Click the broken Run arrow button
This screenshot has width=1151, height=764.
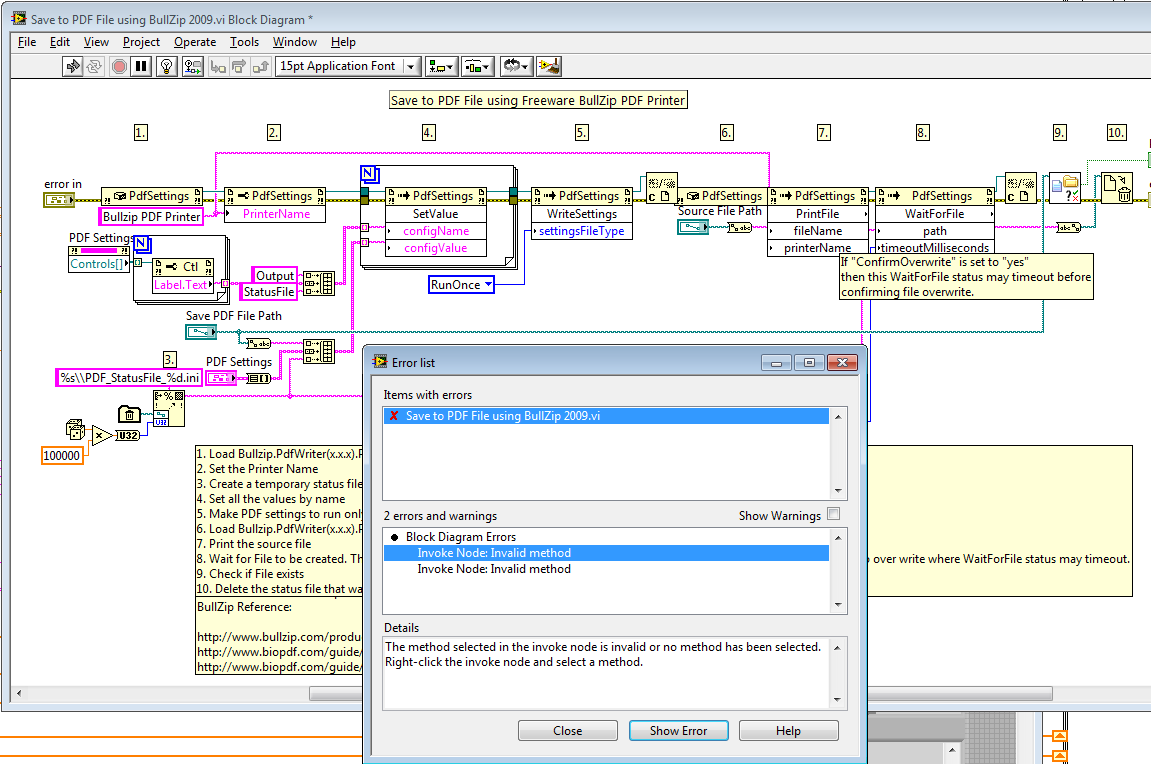[x=73, y=66]
